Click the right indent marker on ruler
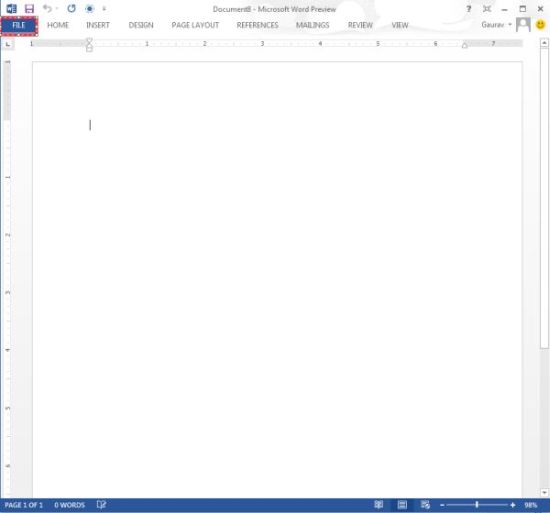The height and width of the screenshot is (513, 550). click(465, 45)
